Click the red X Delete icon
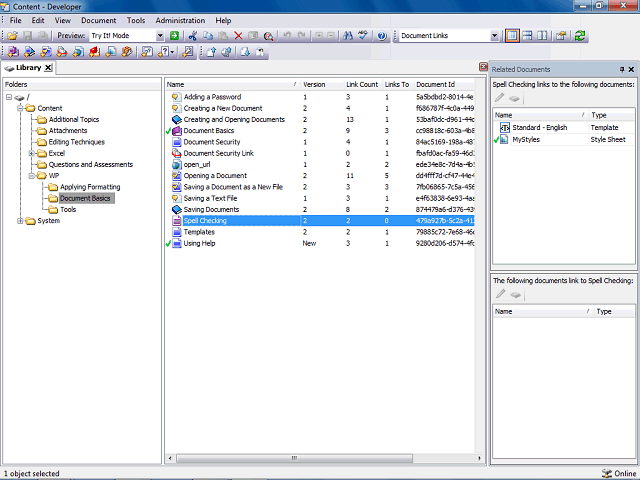This screenshot has height=480, width=640. pyautogui.click(x=238, y=36)
